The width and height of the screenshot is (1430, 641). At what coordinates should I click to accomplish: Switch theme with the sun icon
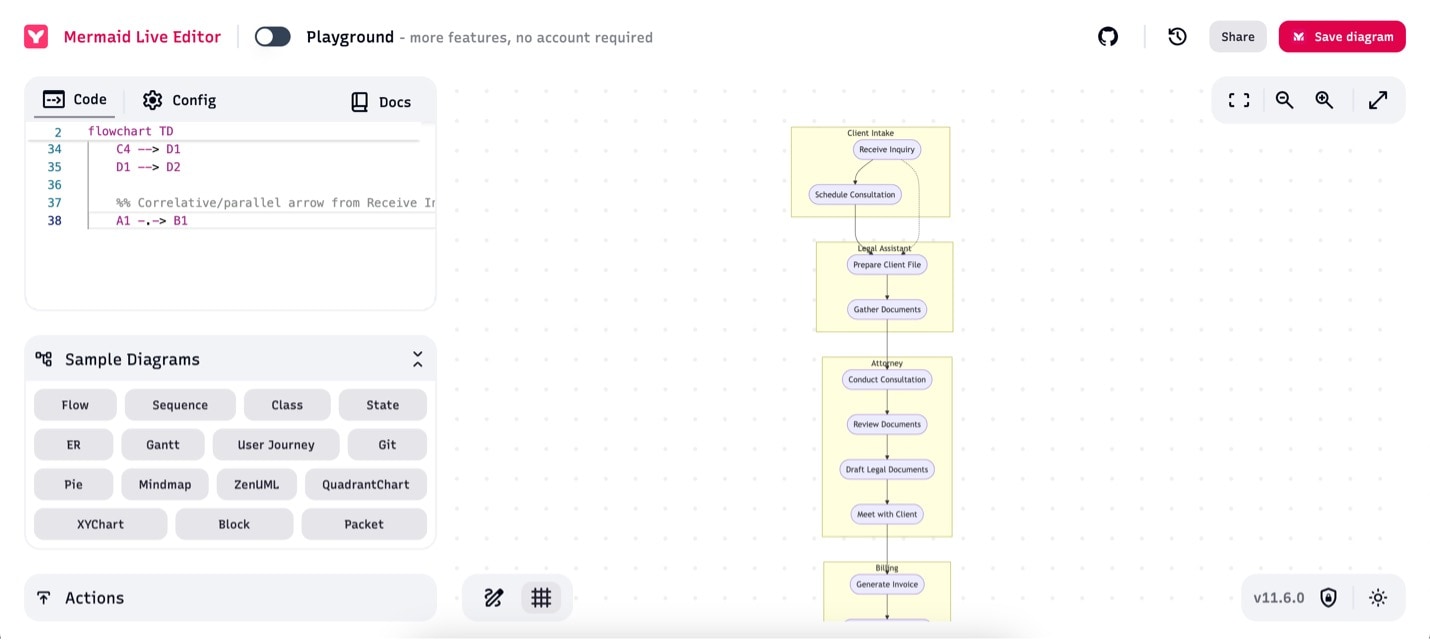point(1378,598)
